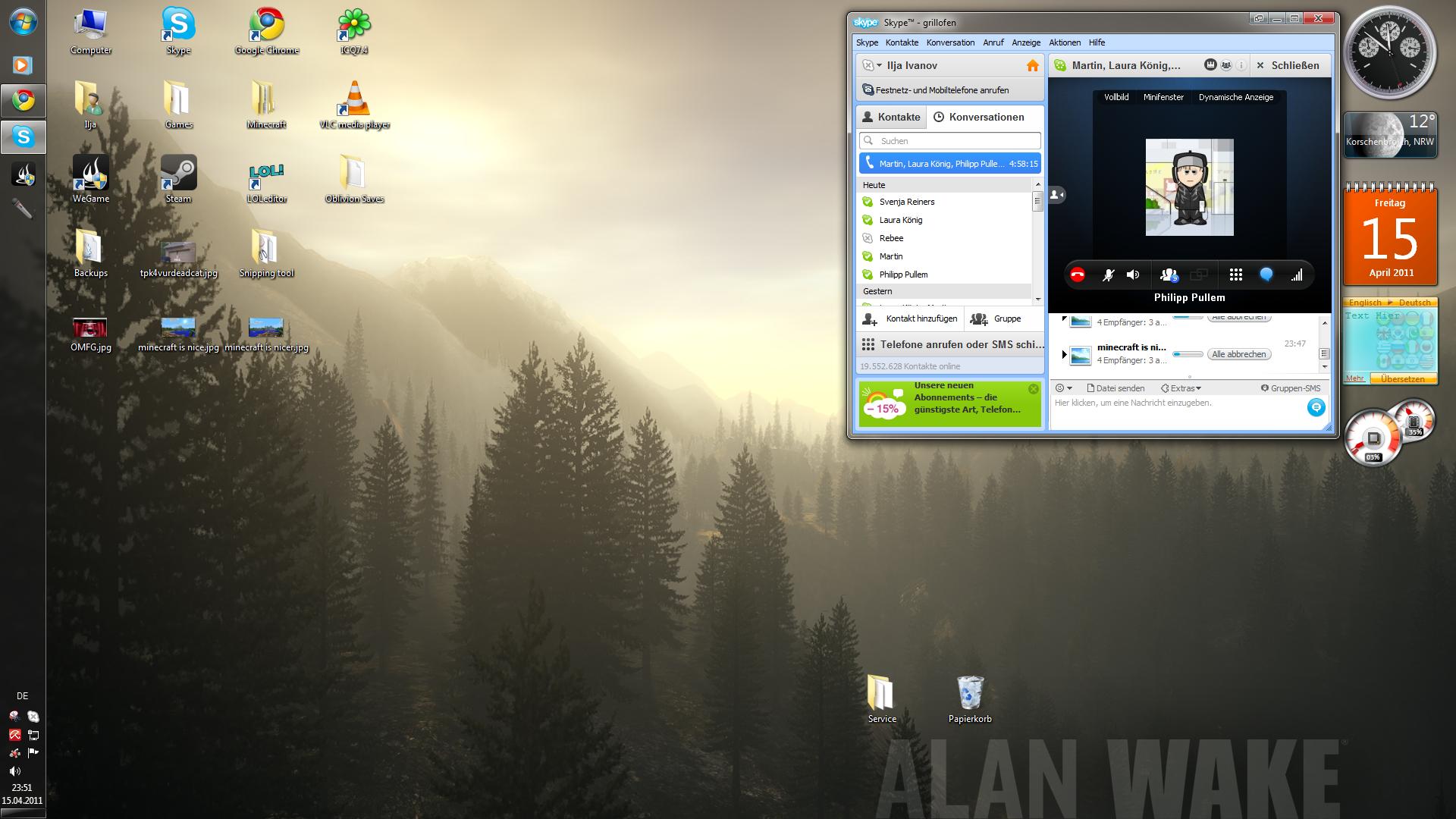
Task: Click the conversation info icon in the header
Action: pyautogui.click(x=1241, y=66)
